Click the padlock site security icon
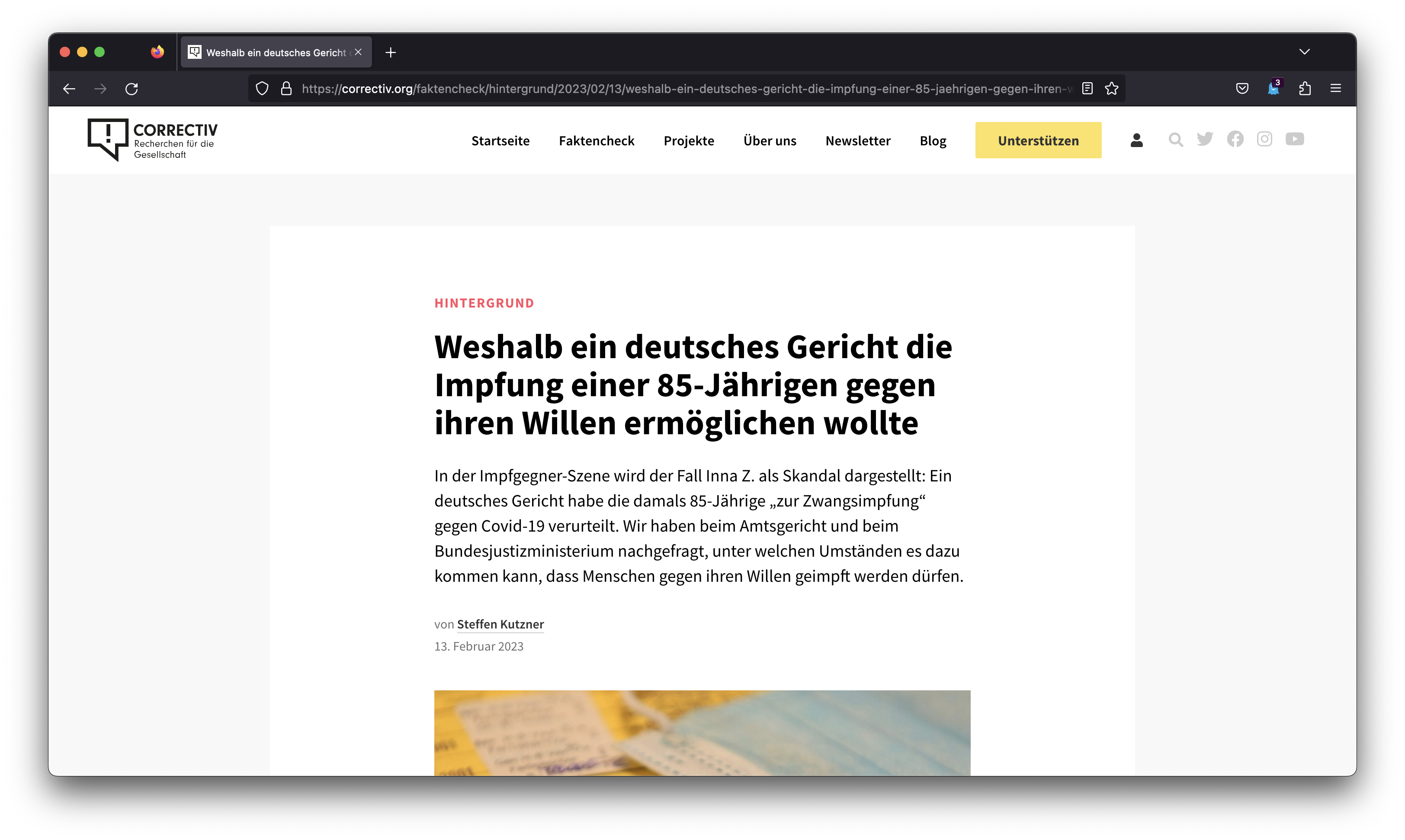1405x840 pixels. 286,89
